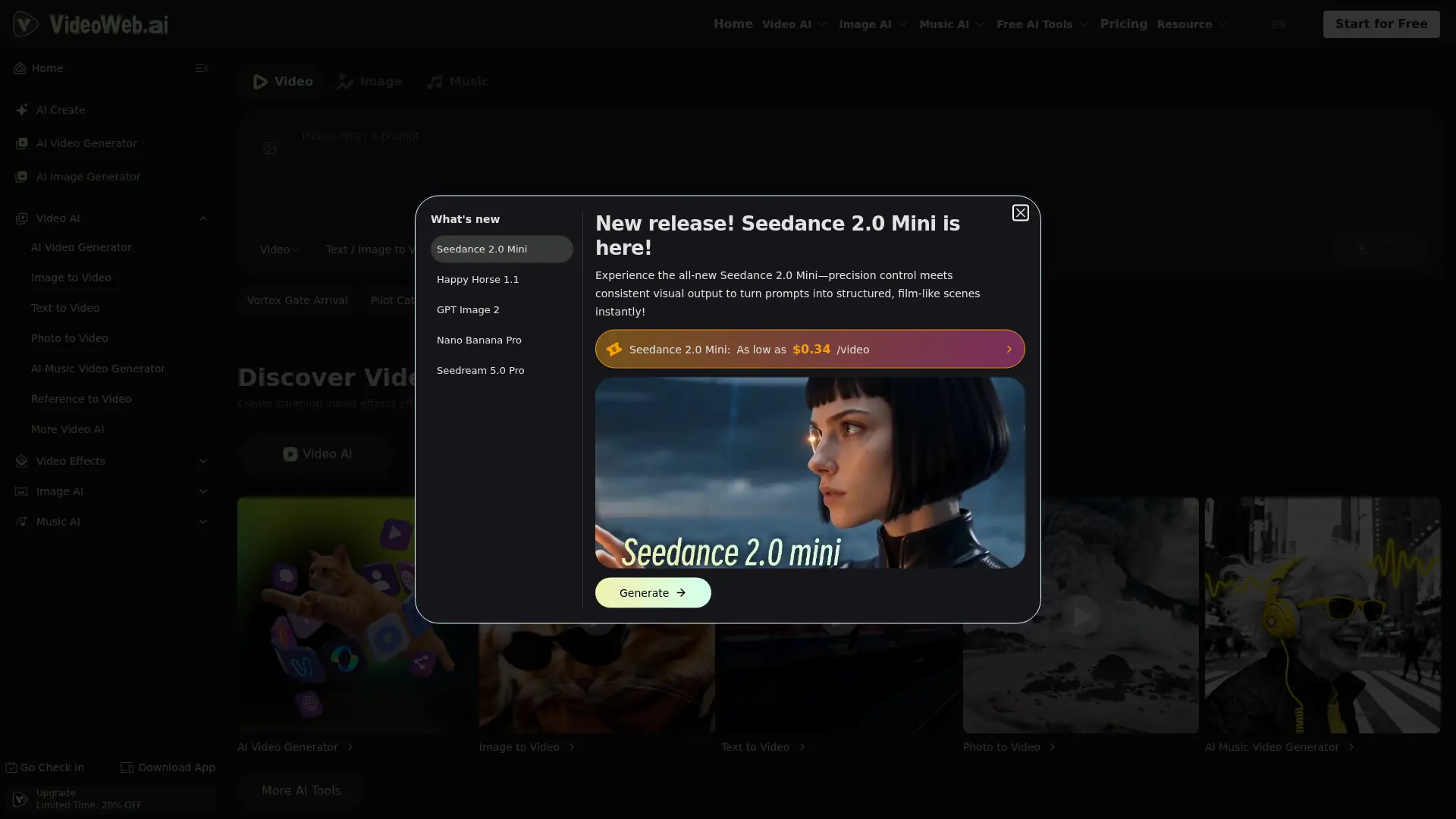The width and height of the screenshot is (1456, 819).
Task: Click the Seedance 2.0 mini preview image
Action: (809, 472)
